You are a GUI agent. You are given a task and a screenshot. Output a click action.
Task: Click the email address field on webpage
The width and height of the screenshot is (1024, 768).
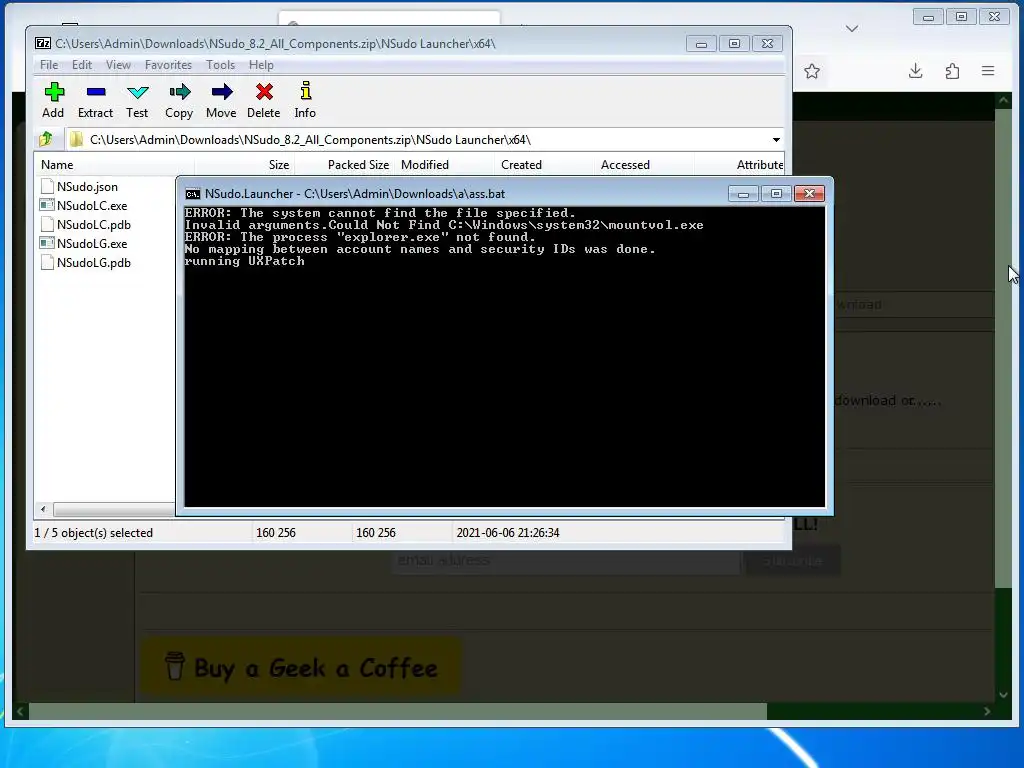click(x=566, y=560)
